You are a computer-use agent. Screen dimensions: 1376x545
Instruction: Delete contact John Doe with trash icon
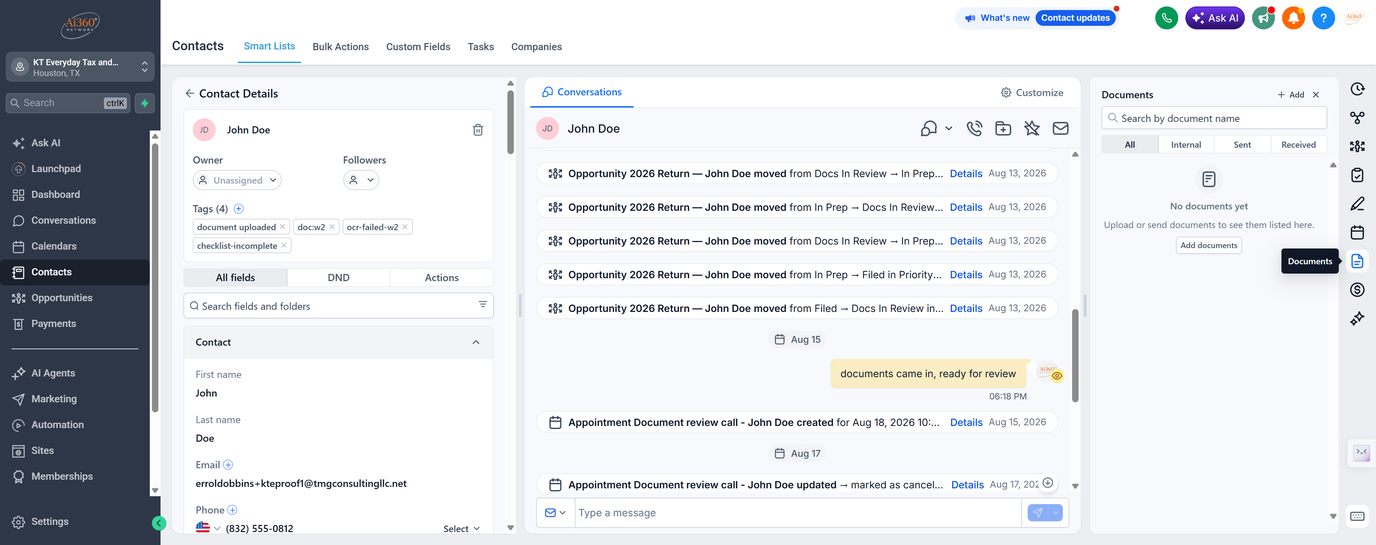point(478,130)
